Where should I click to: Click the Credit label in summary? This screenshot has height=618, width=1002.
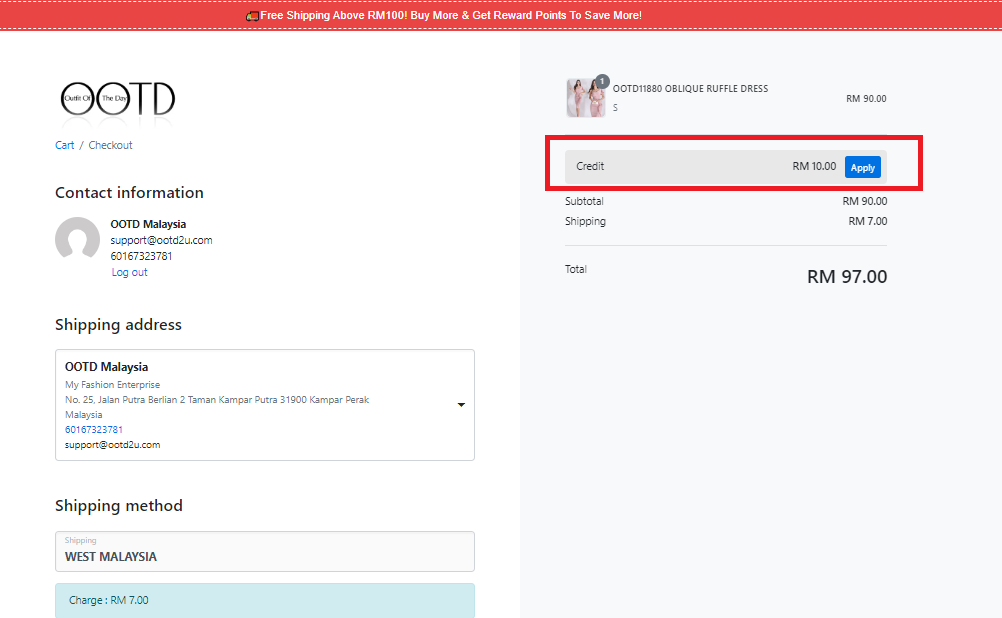pos(590,166)
